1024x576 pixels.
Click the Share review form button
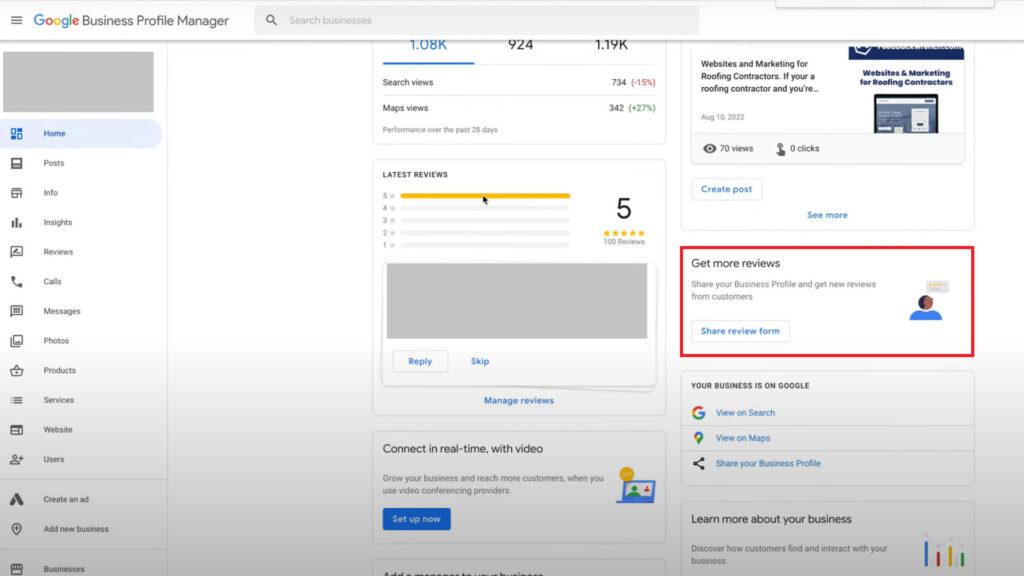[x=740, y=331]
